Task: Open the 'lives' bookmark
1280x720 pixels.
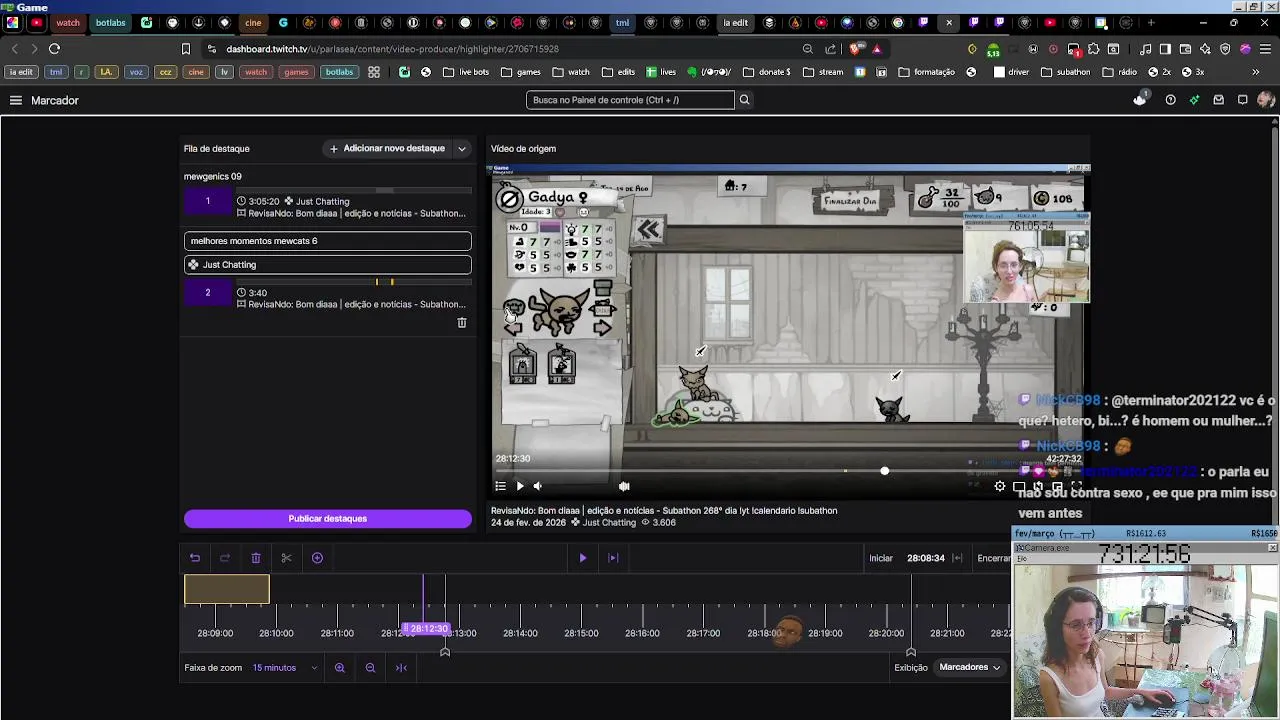Action: click(x=661, y=72)
